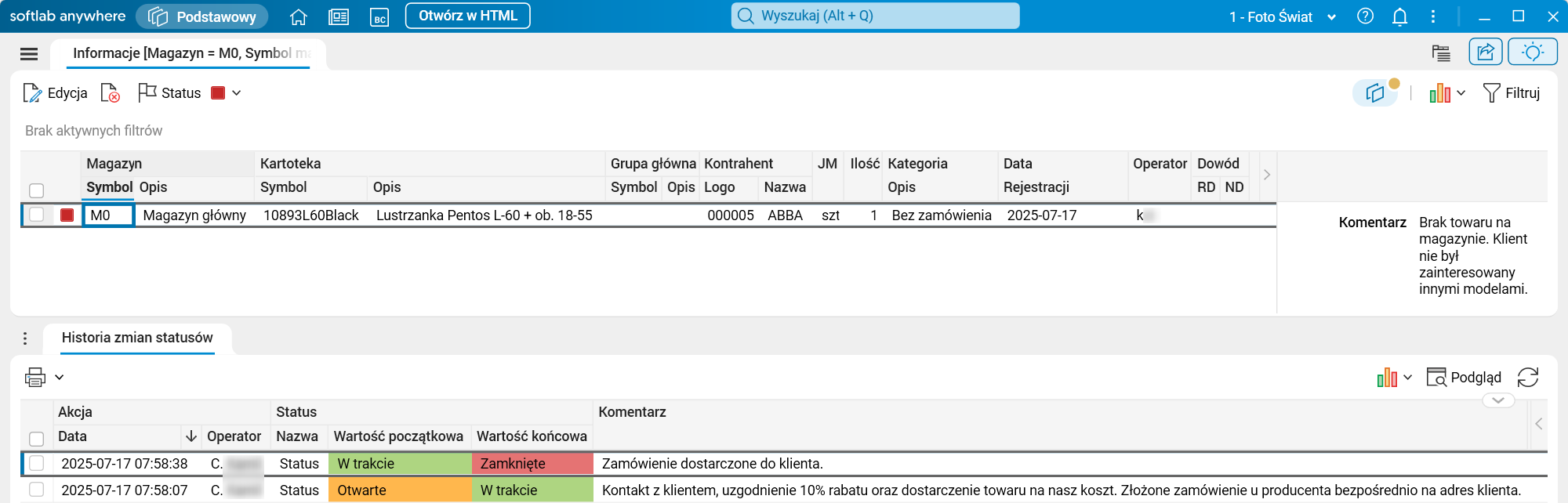Image resolution: width=1568 pixels, height=503 pixels.
Task: Collapse history side panel with the left chevron
Action: [x=1539, y=424]
